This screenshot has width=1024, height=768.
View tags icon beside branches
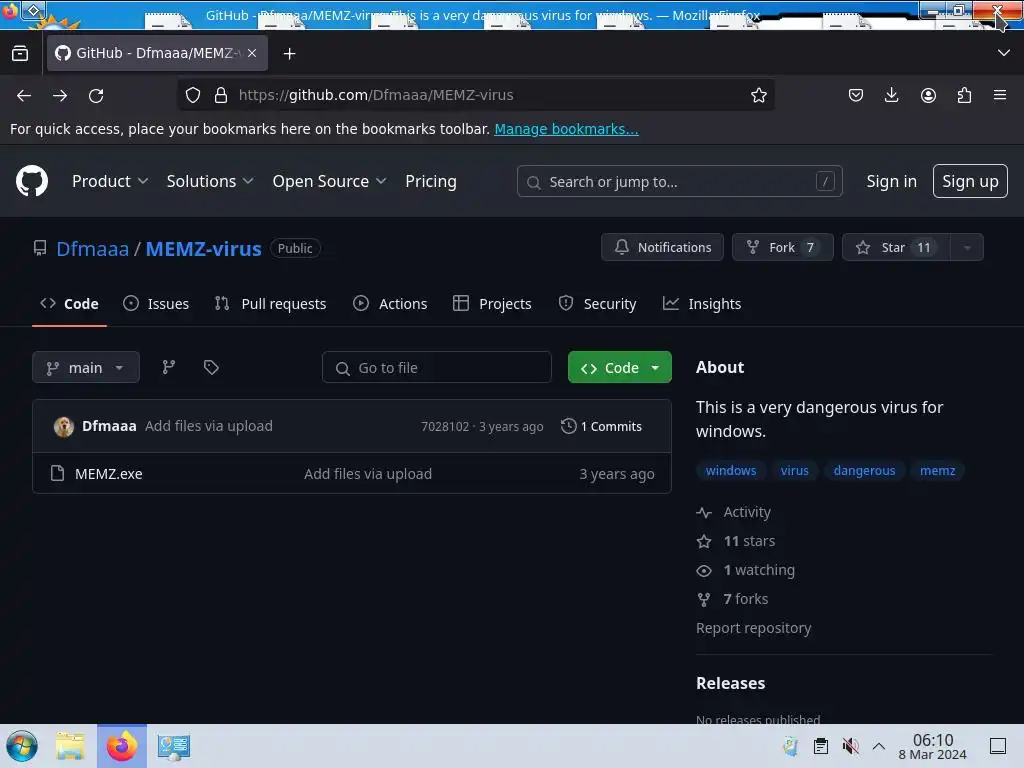pyautogui.click(x=211, y=367)
